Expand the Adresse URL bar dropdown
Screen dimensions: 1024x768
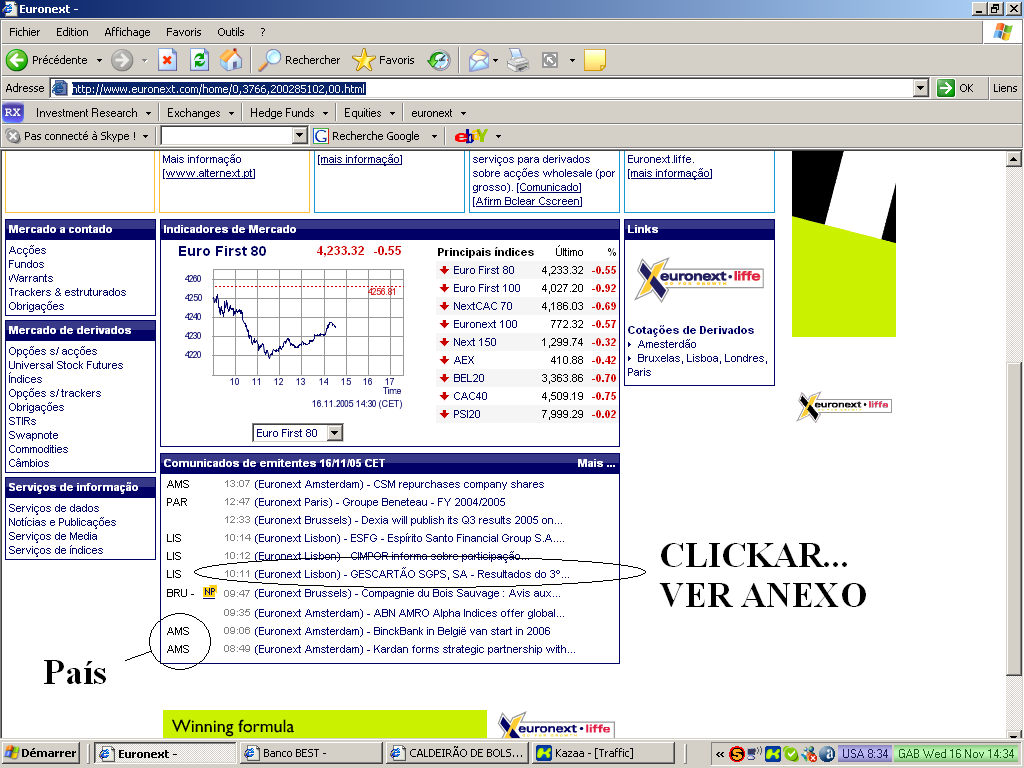pos(920,88)
